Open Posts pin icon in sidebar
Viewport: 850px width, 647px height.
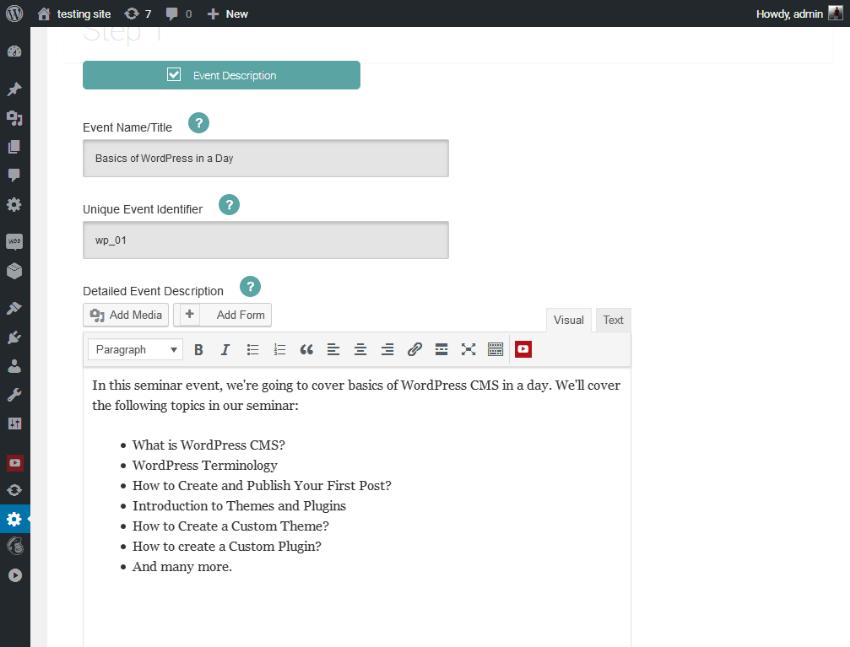coord(15,89)
